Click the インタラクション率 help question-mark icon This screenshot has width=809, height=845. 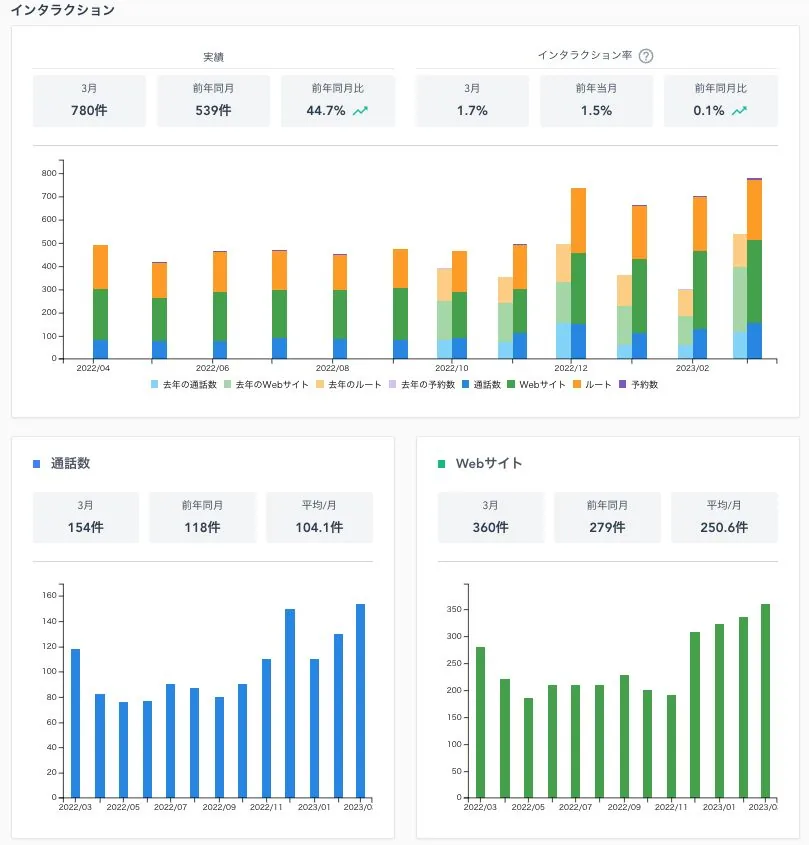tap(645, 56)
